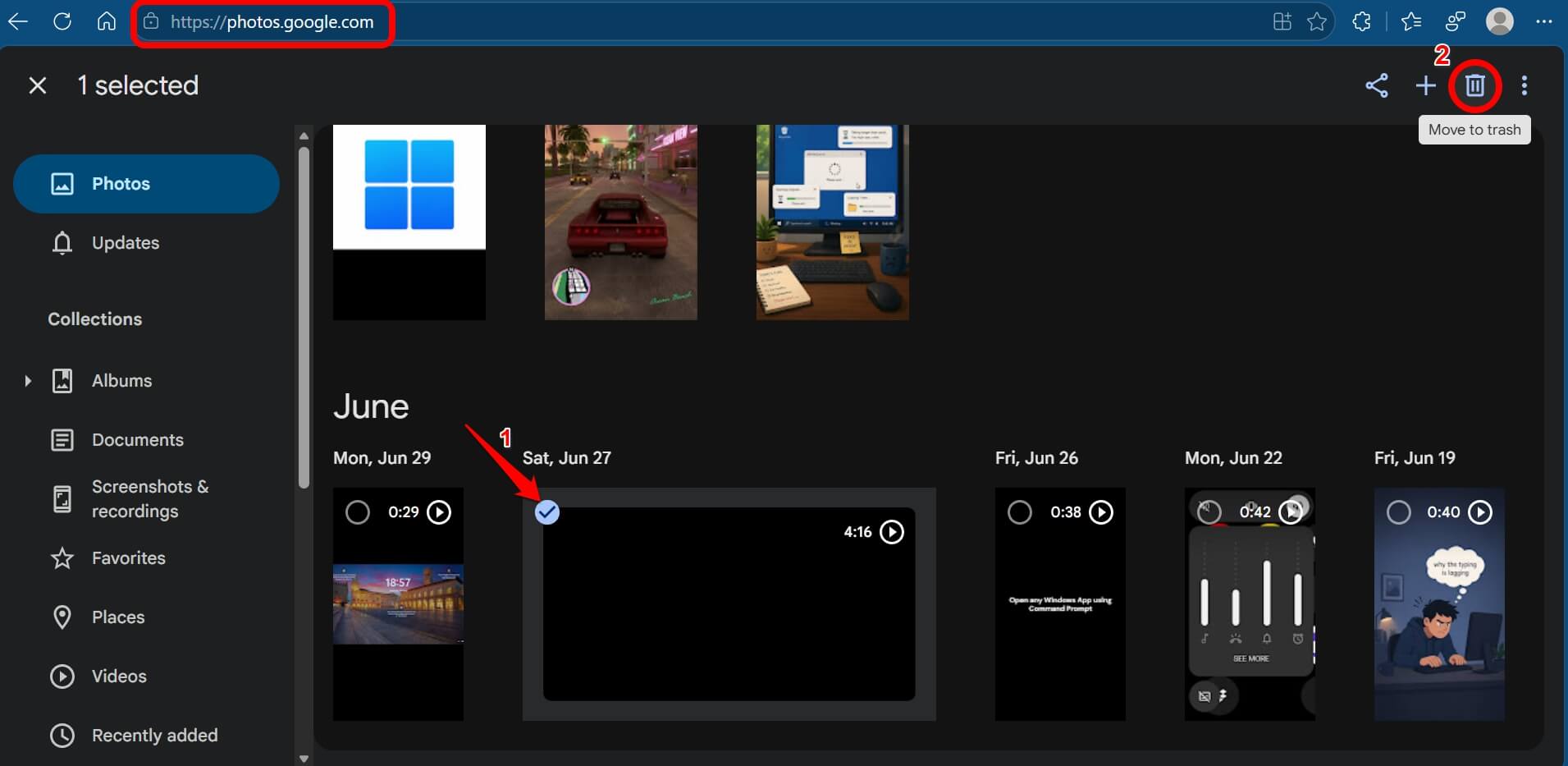Open Screenshots & recordings collection
The width and height of the screenshot is (1568, 766).
(x=146, y=499)
